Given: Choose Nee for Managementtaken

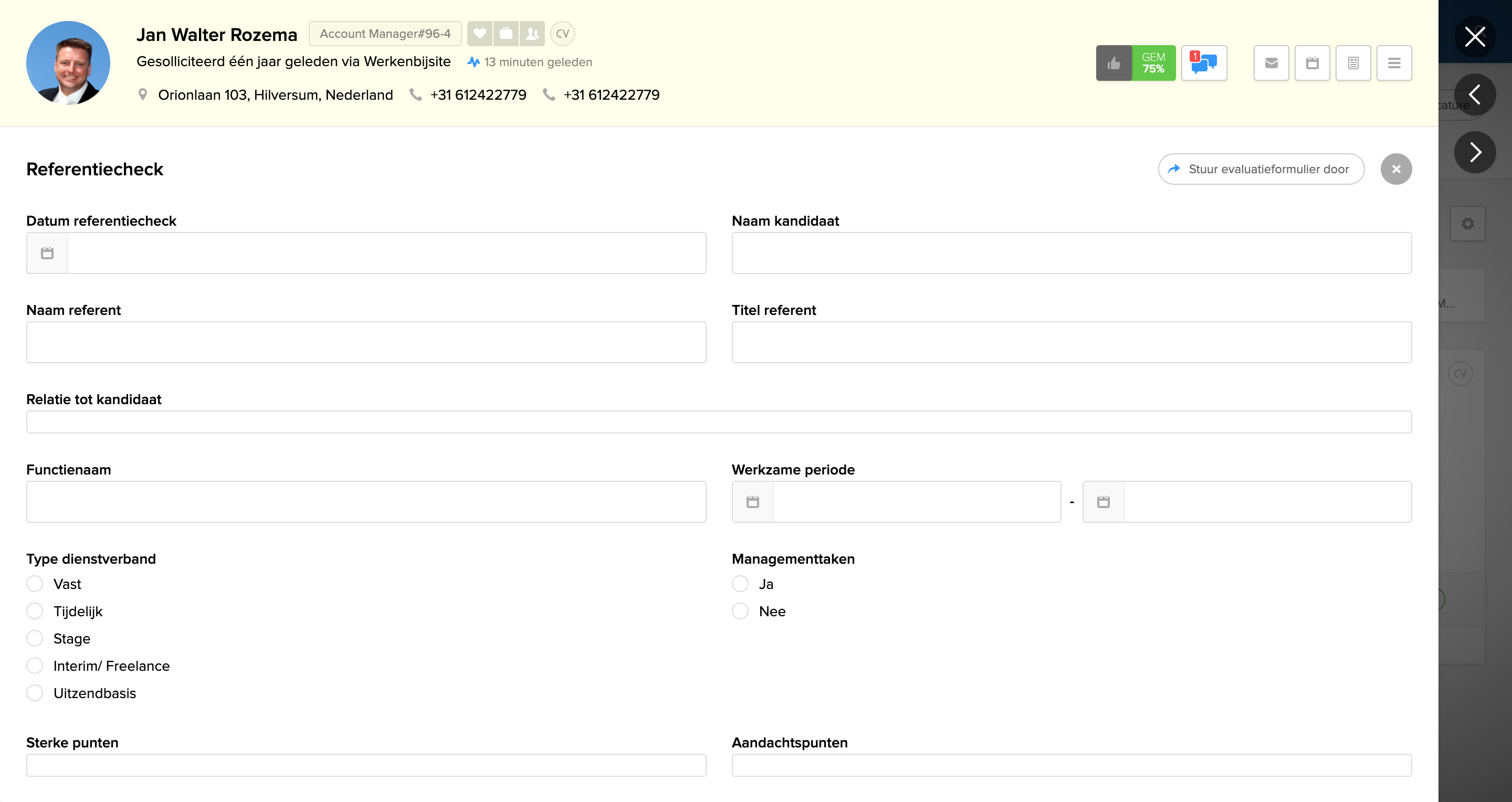Looking at the screenshot, I should pos(740,611).
